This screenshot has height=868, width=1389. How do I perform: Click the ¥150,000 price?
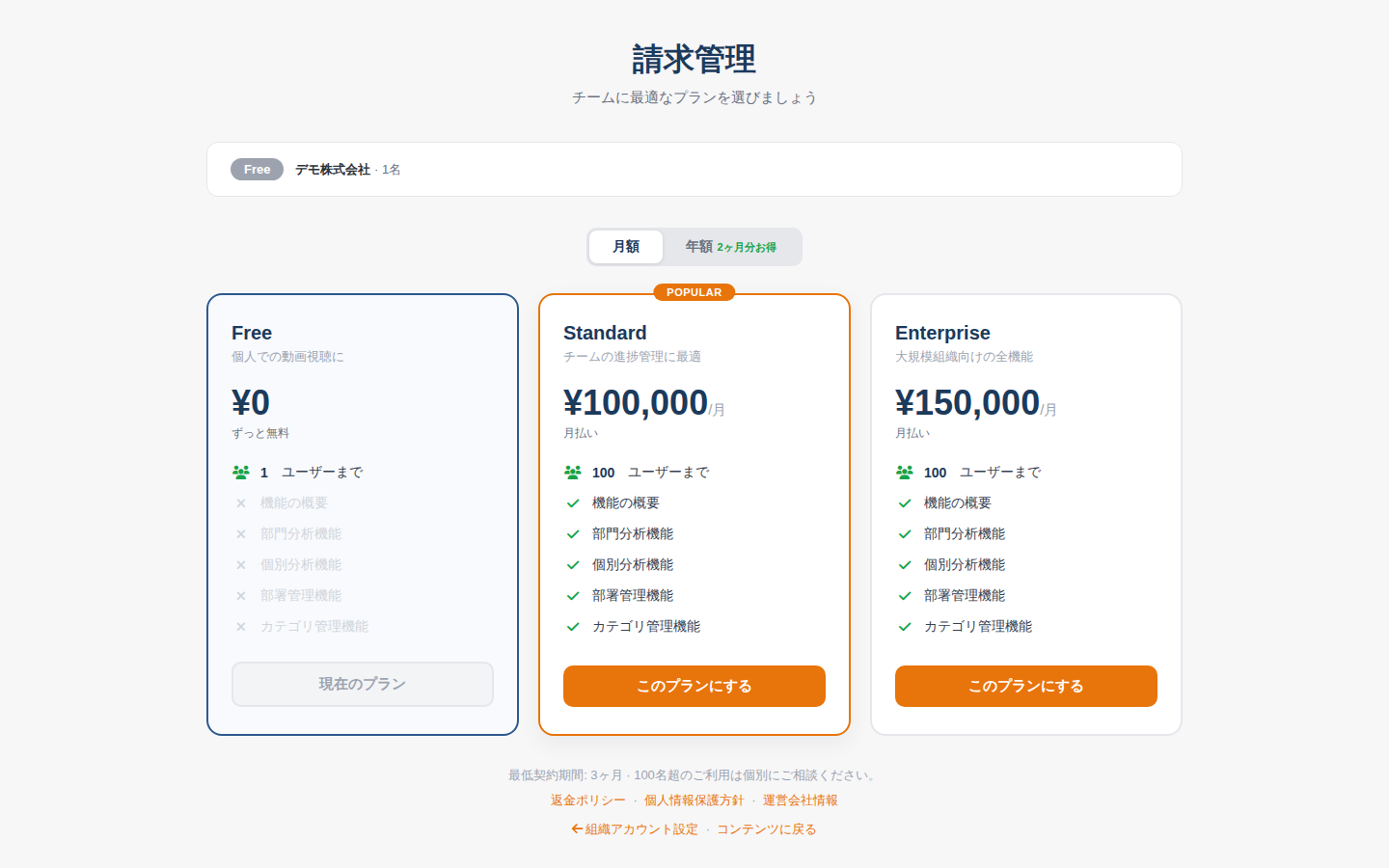tap(967, 402)
